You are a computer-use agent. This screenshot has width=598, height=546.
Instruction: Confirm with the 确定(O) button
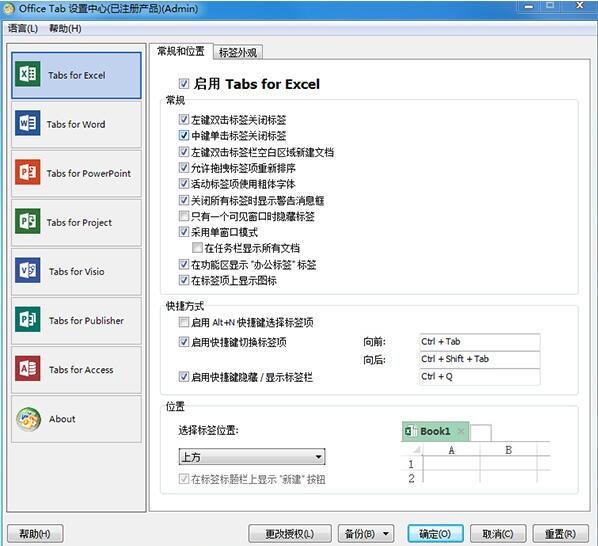(x=435, y=534)
